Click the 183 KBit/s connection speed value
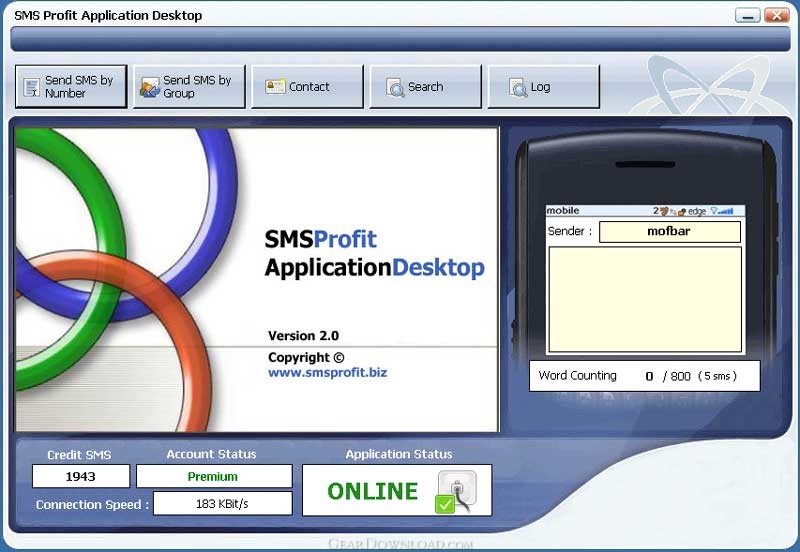Screen dimensions: 800x552 222,504
